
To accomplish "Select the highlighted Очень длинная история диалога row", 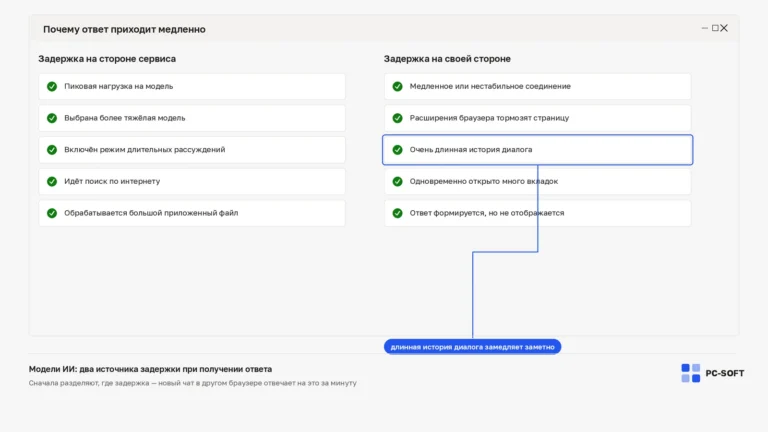I will [537, 150].
